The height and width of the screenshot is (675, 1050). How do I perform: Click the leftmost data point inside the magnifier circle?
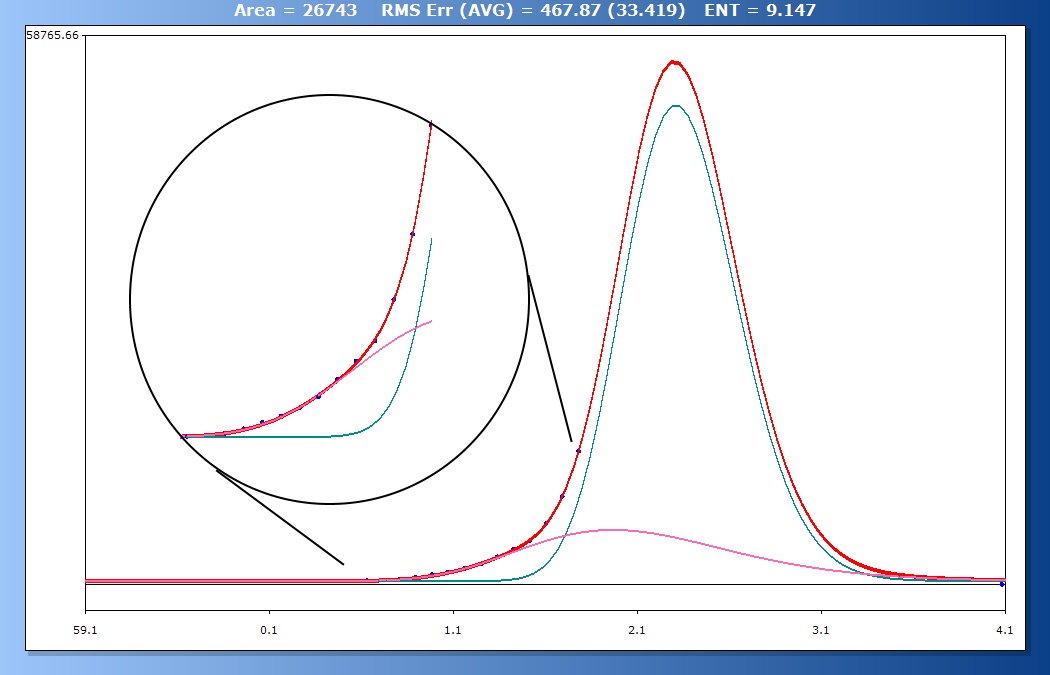[184, 436]
